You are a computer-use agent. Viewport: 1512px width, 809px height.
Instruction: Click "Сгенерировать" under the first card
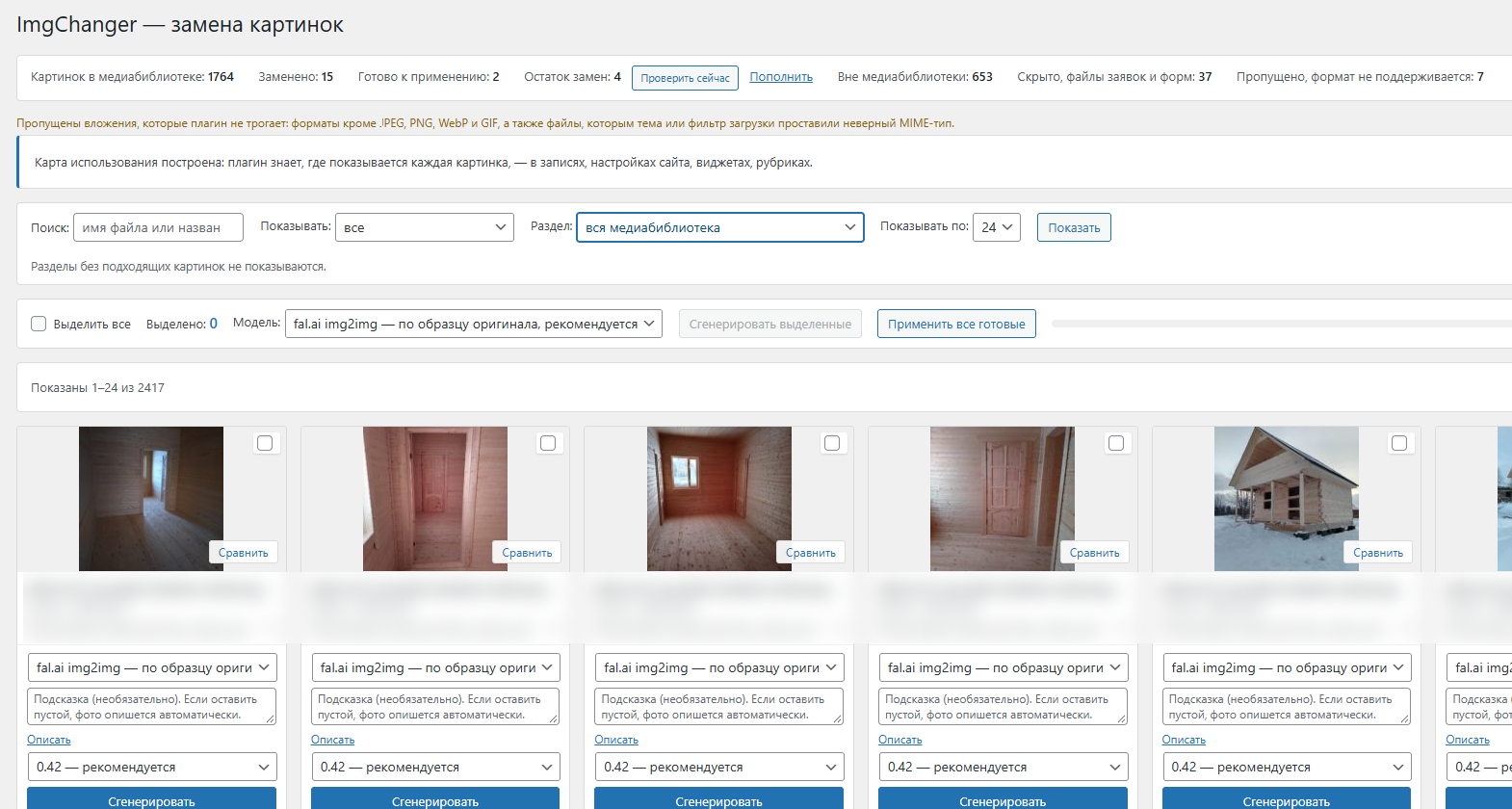click(x=152, y=799)
